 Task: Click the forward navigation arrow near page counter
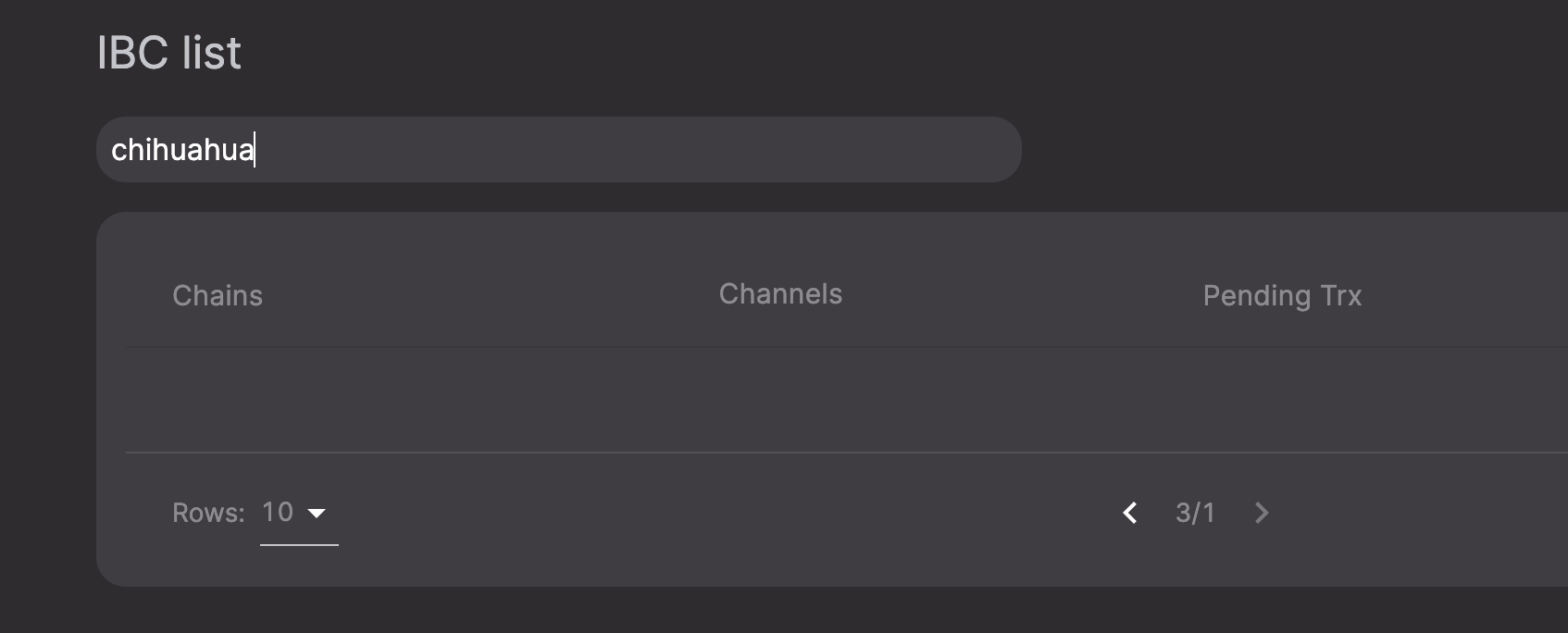(1261, 513)
